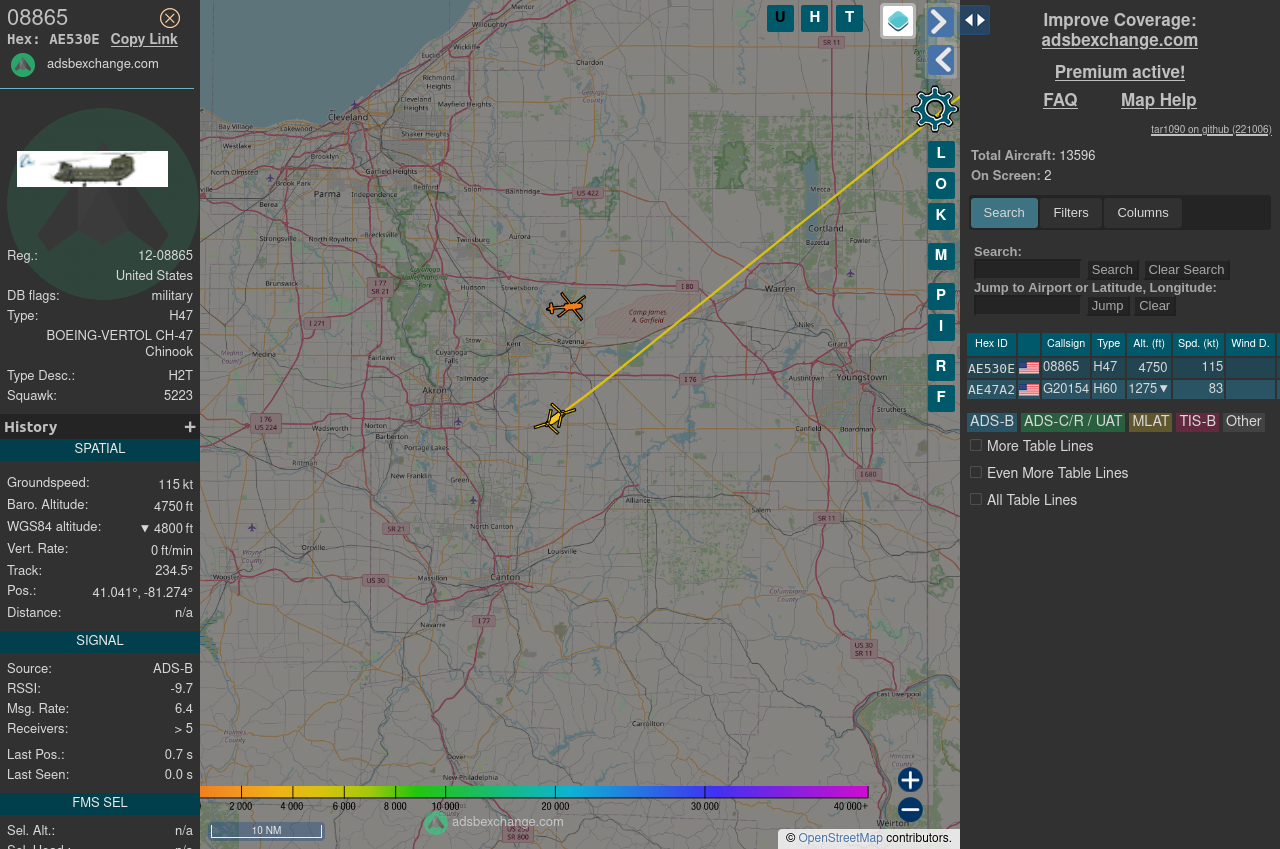1280x849 pixels.
Task: Sort table by Alt. (ft) column
Action: click(1149, 344)
